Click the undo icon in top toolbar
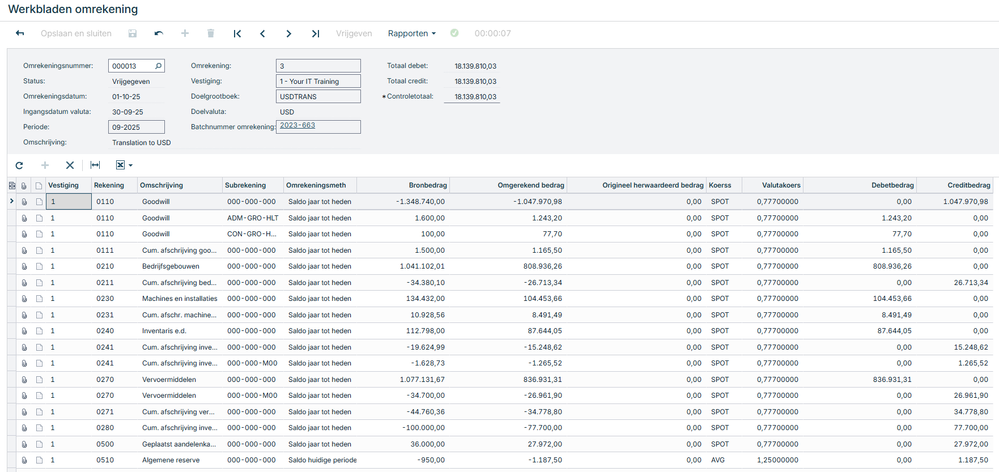Viewport: 999px width, 472px height. [x=158, y=33]
